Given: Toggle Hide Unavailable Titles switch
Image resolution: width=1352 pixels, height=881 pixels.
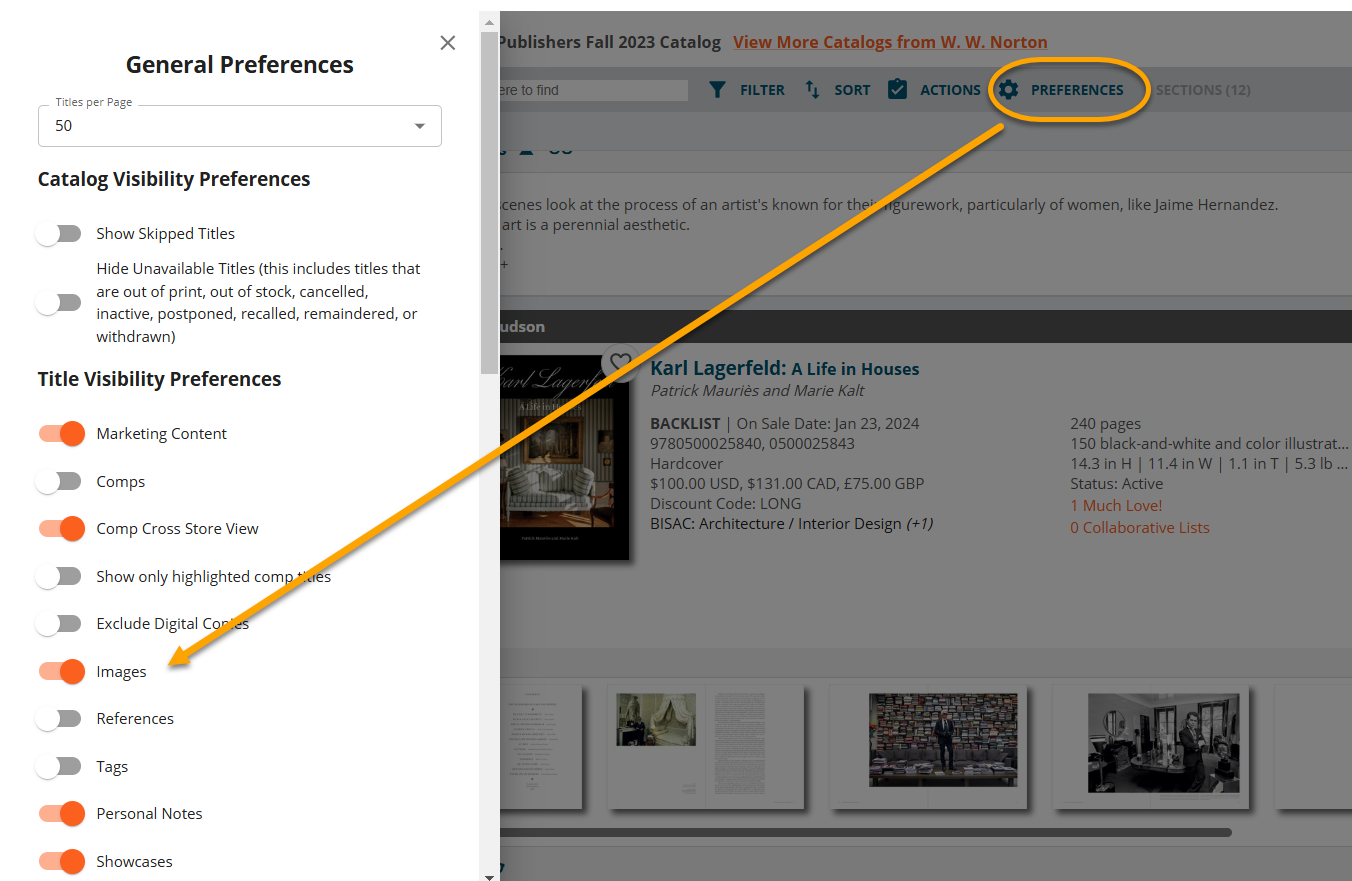Looking at the screenshot, I should (59, 302).
